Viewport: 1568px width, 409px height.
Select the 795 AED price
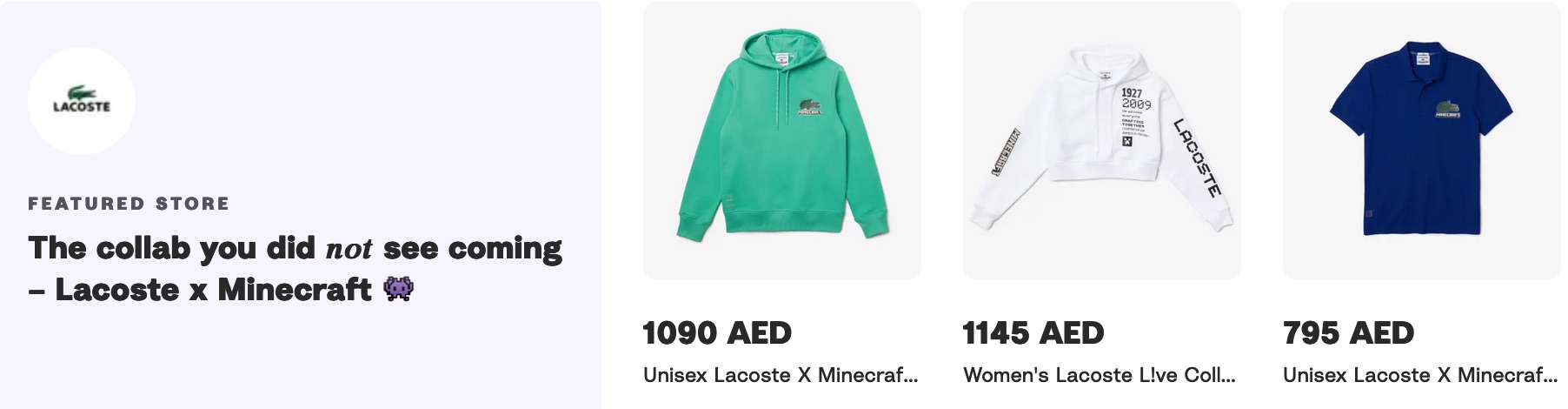pyautogui.click(x=1348, y=333)
